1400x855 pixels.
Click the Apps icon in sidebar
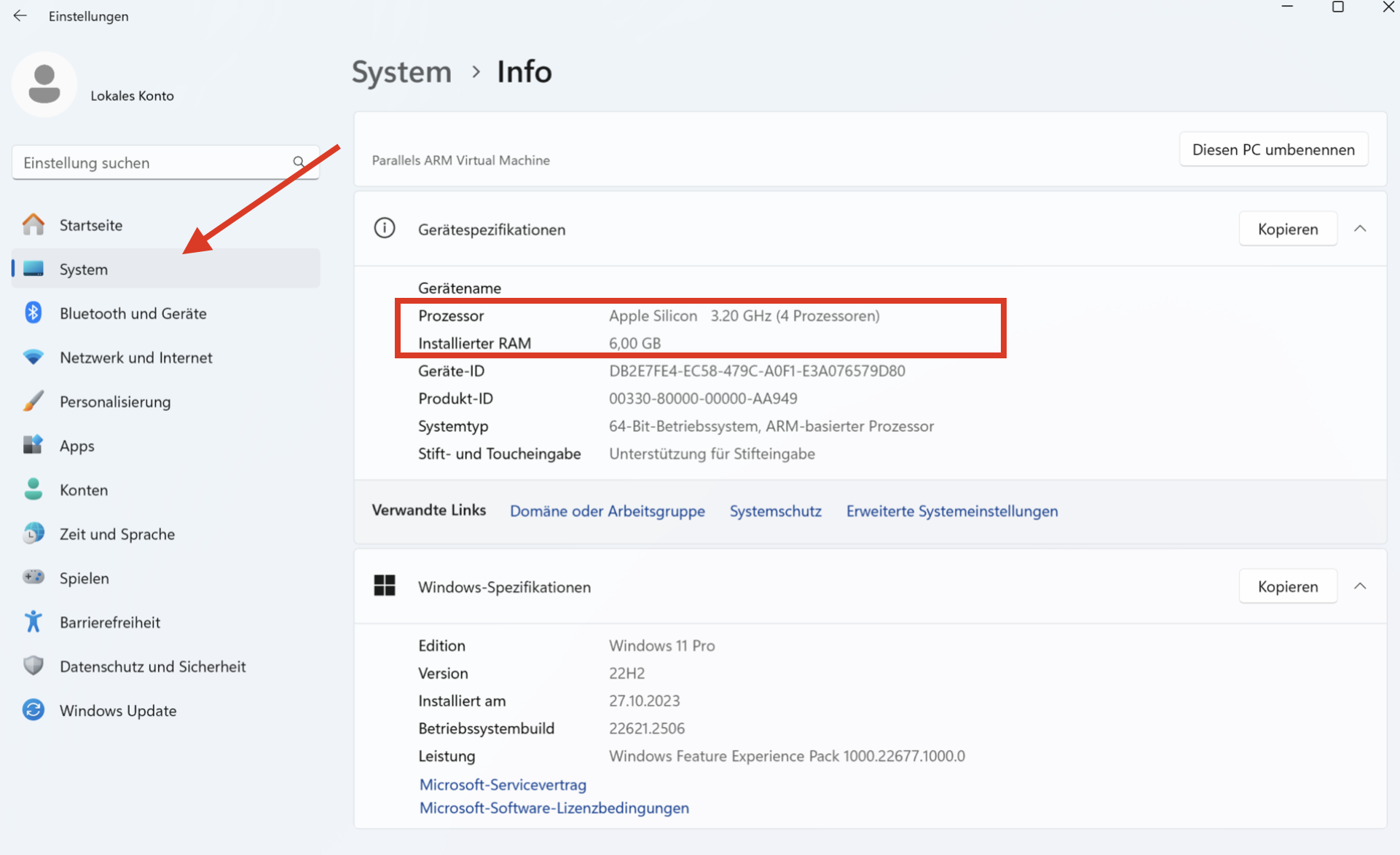pyautogui.click(x=34, y=445)
